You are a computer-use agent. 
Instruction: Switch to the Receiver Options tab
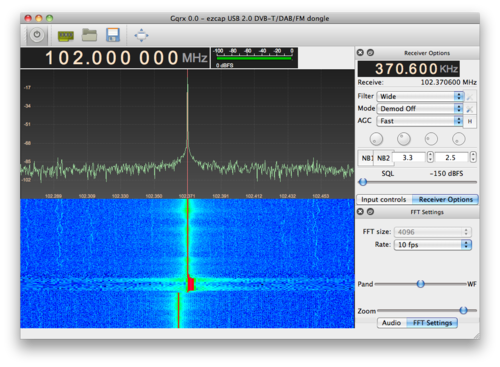446,199
